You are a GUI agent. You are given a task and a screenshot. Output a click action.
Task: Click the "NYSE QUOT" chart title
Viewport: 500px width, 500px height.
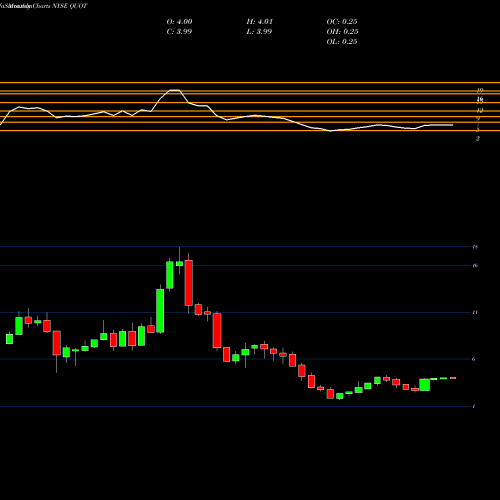click(71, 6)
